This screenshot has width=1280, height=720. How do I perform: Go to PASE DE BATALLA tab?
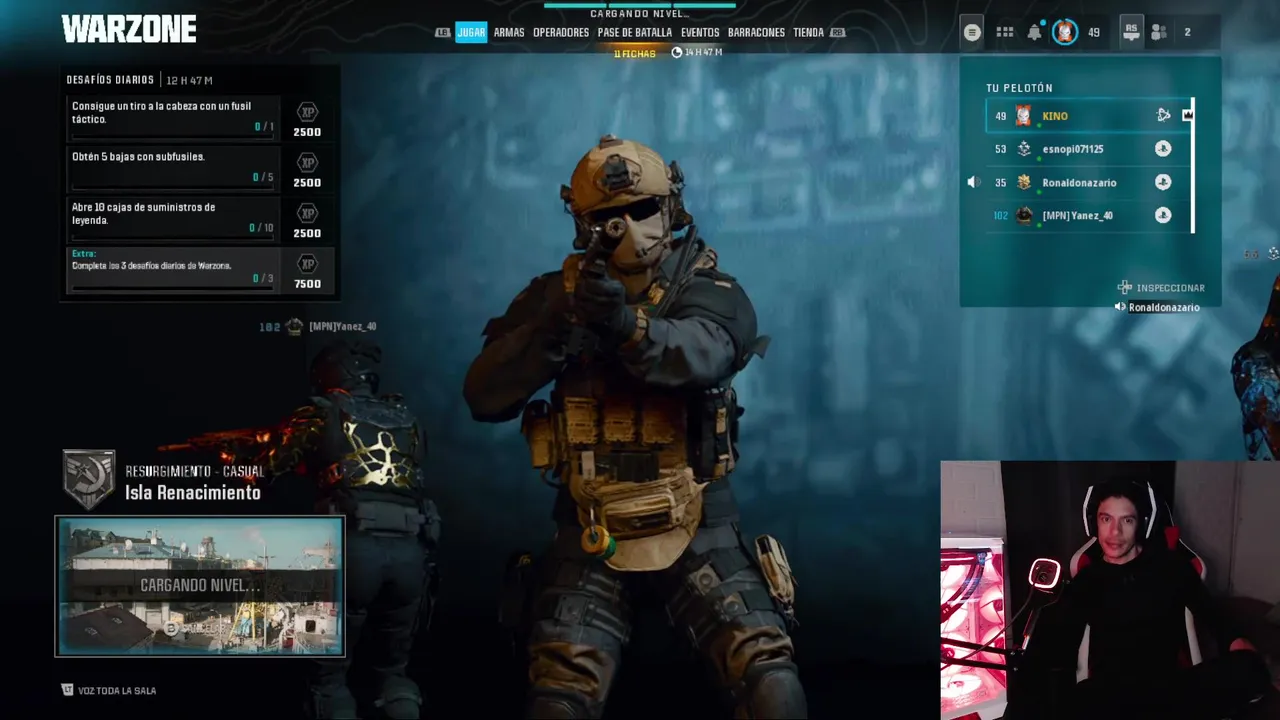tap(635, 32)
